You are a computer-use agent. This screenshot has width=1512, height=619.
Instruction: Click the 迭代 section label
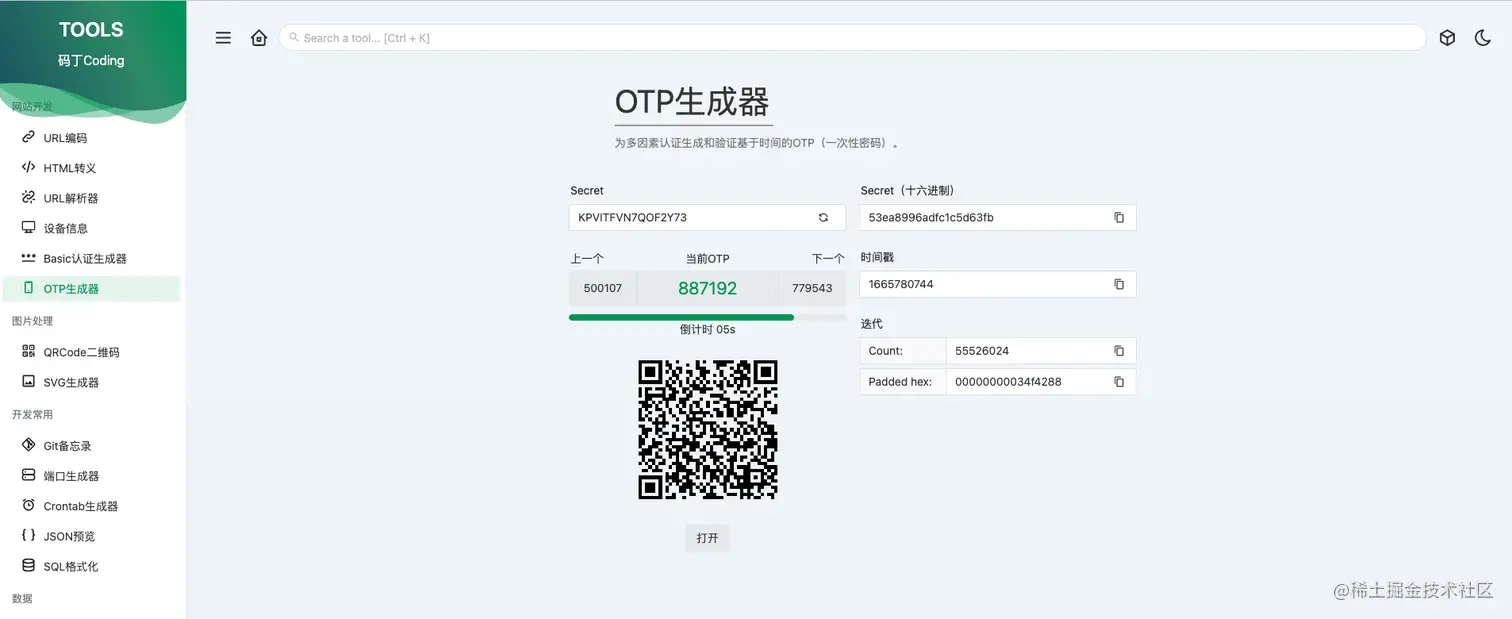click(871, 324)
